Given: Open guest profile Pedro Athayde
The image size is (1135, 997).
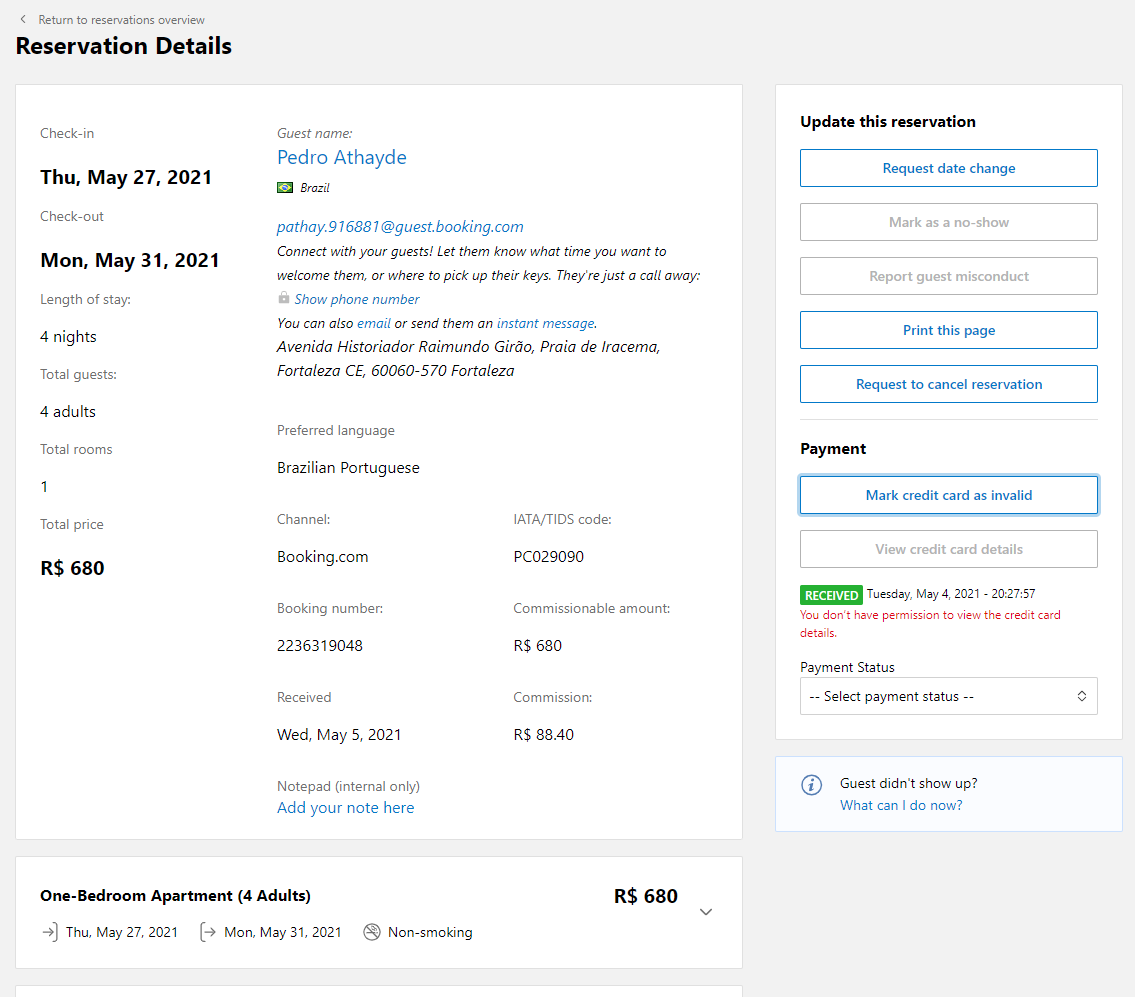Looking at the screenshot, I should (341, 157).
